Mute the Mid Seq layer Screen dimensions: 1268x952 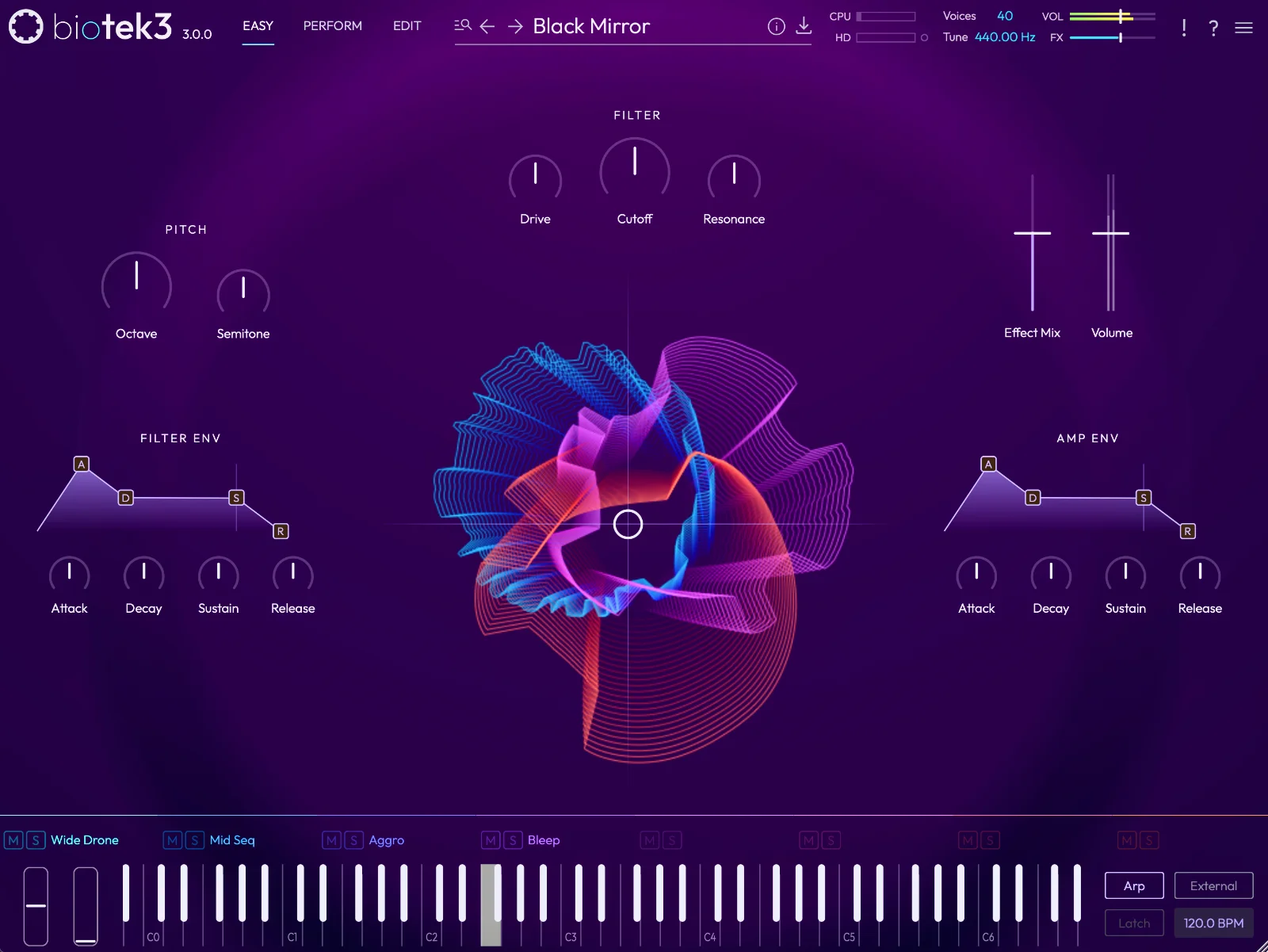click(173, 840)
